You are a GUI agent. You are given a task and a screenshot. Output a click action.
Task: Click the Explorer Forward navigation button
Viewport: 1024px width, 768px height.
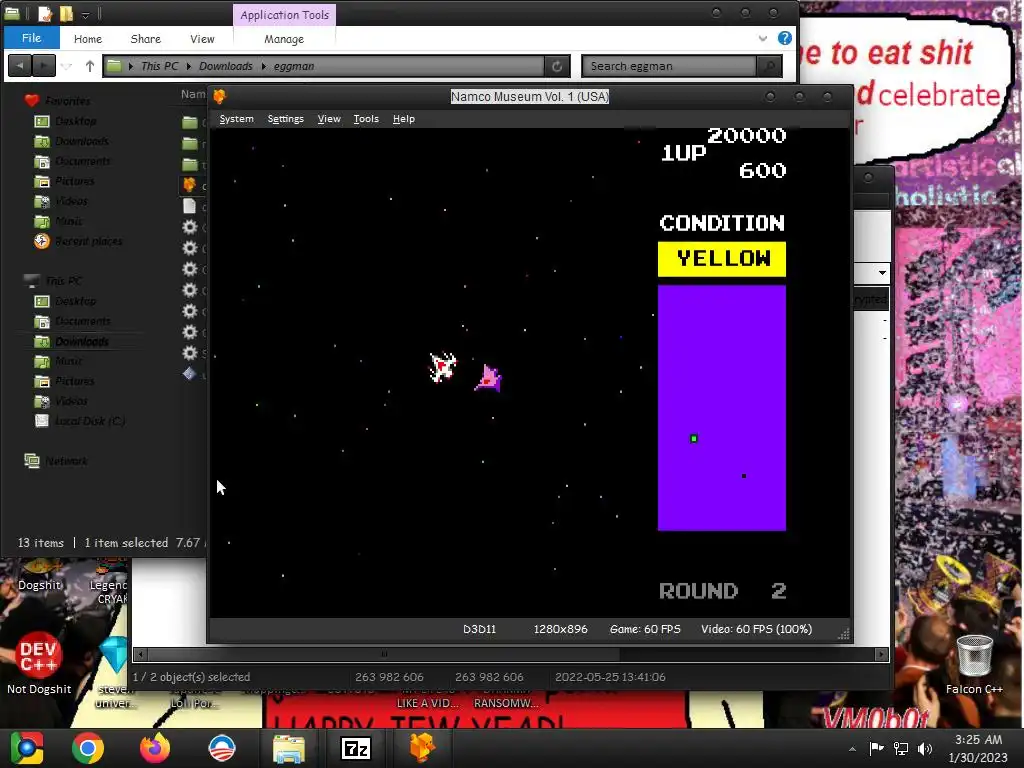pyautogui.click(x=44, y=66)
